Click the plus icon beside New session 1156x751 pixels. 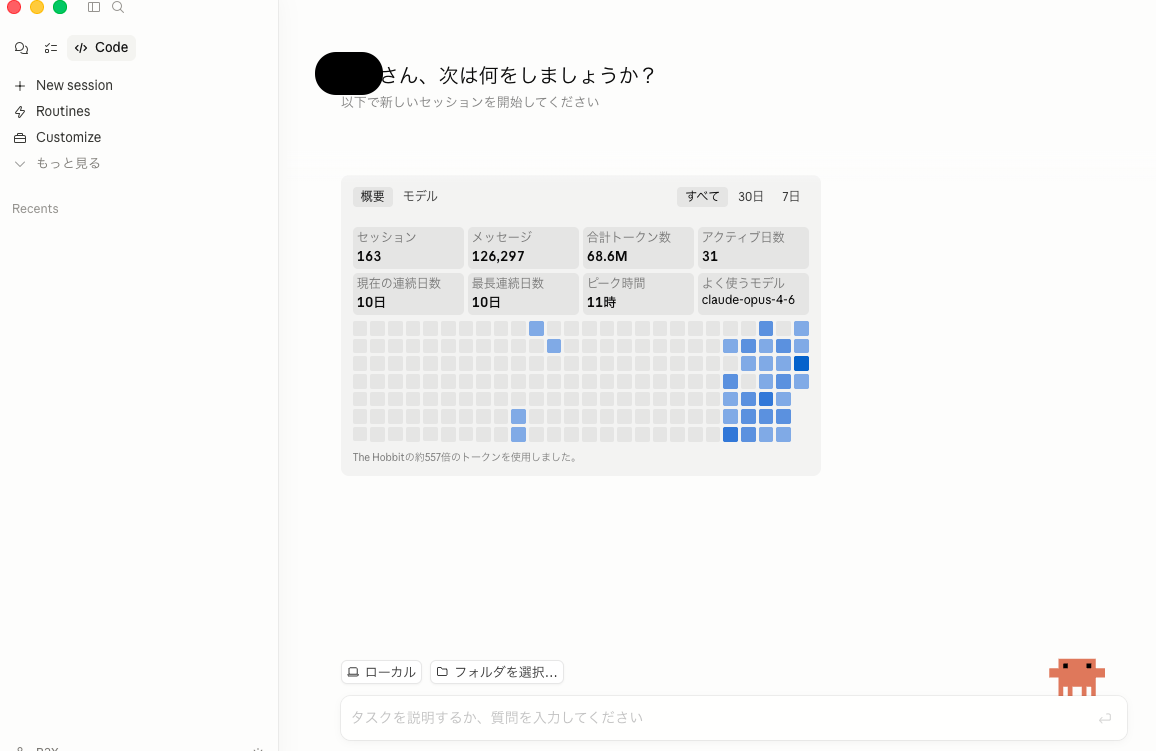click(20, 85)
